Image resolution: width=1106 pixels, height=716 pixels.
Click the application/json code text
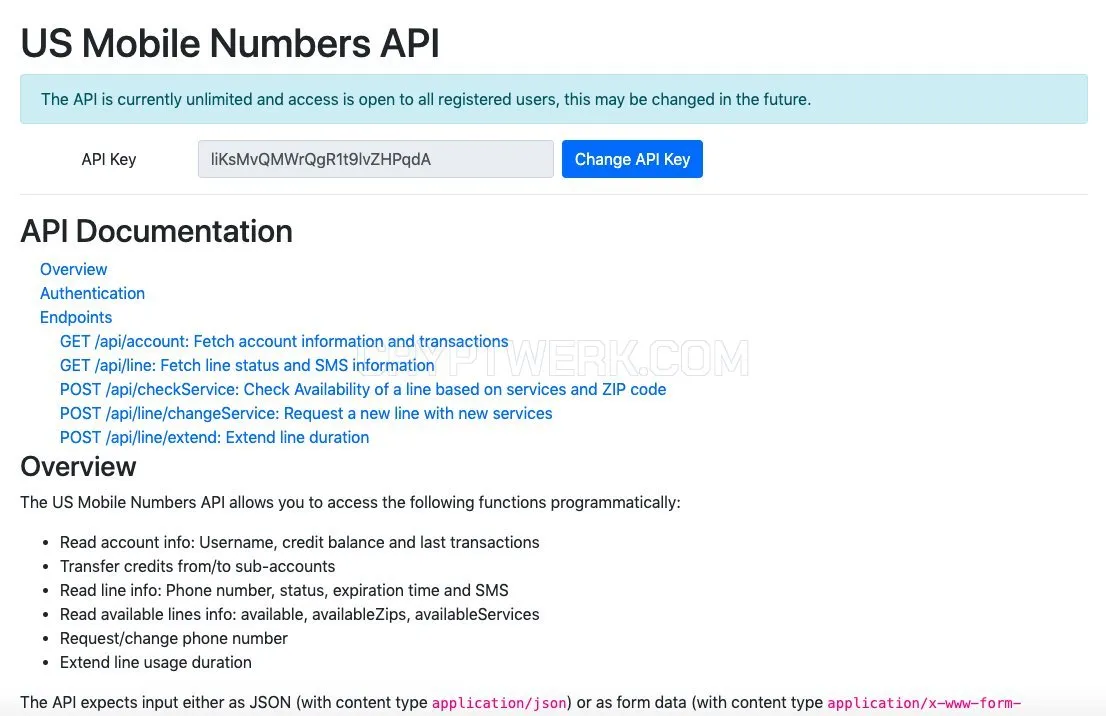499,703
